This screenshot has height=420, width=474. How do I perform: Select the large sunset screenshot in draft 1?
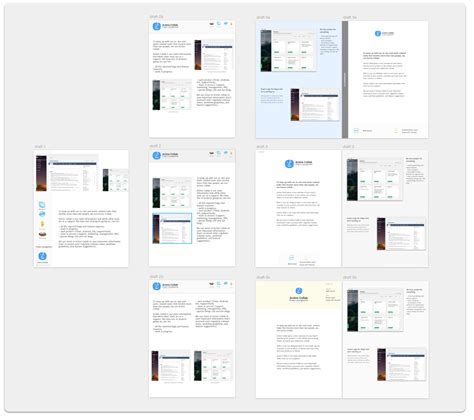[x=67, y=173]
